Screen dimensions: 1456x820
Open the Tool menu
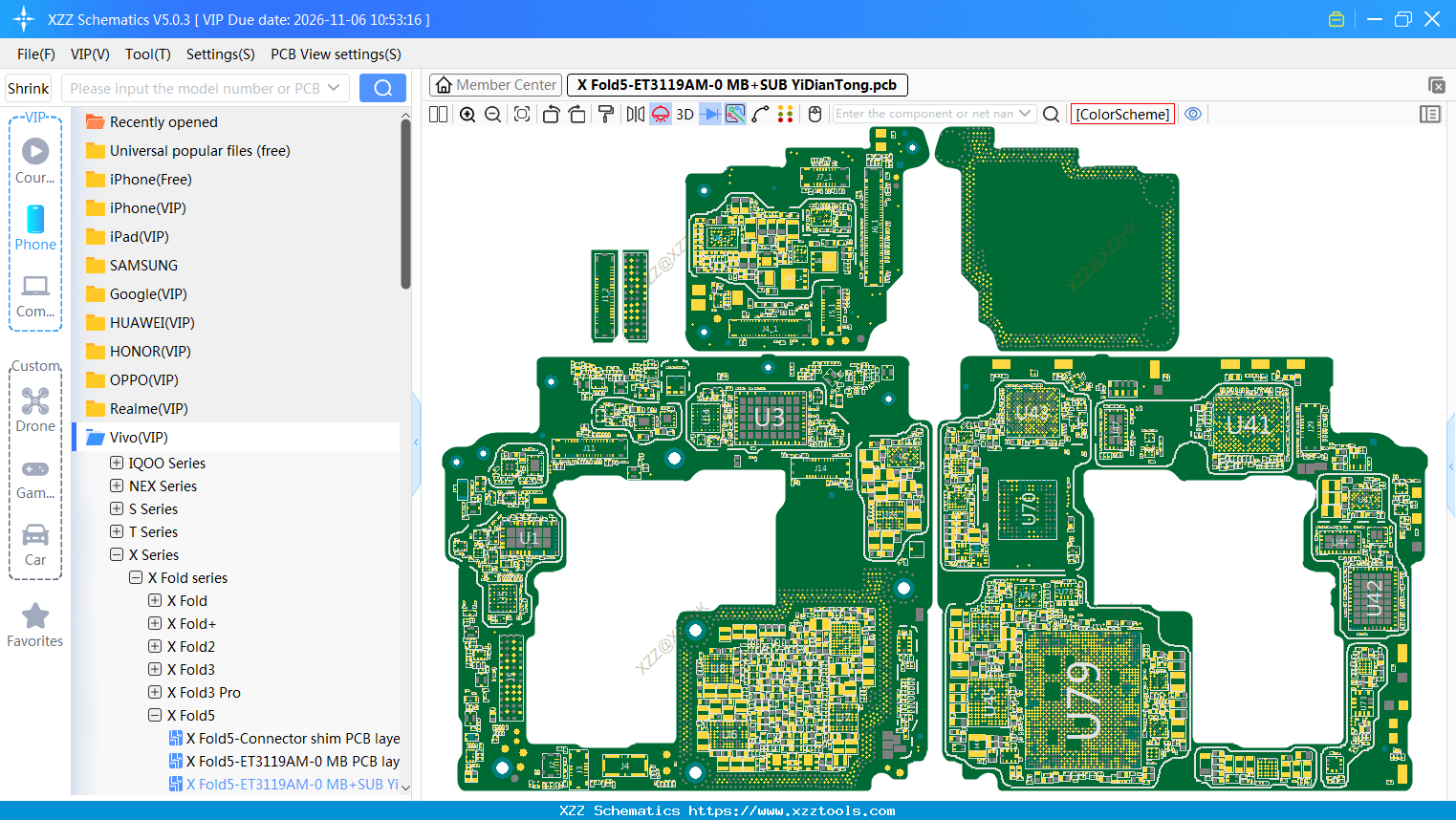[x=147, y=54]
